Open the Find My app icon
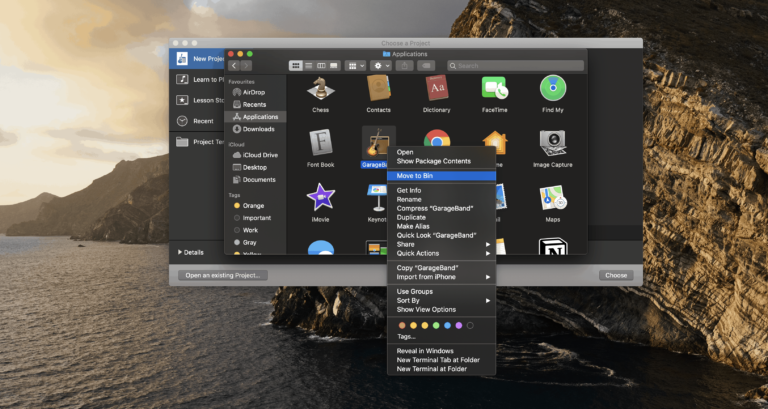Screen dimensions: 768x409 tap(553, 89)
